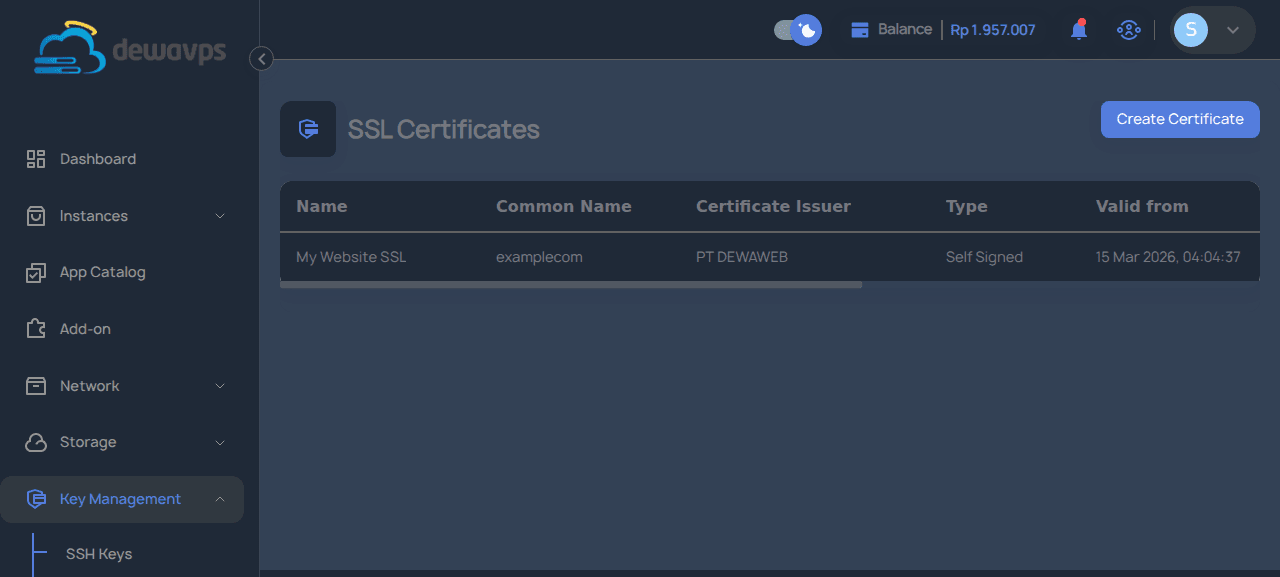This screenshot has height=577, width=1280.
Task: Click the horizontal table scrollbar
Action: [x=570, y=284]
